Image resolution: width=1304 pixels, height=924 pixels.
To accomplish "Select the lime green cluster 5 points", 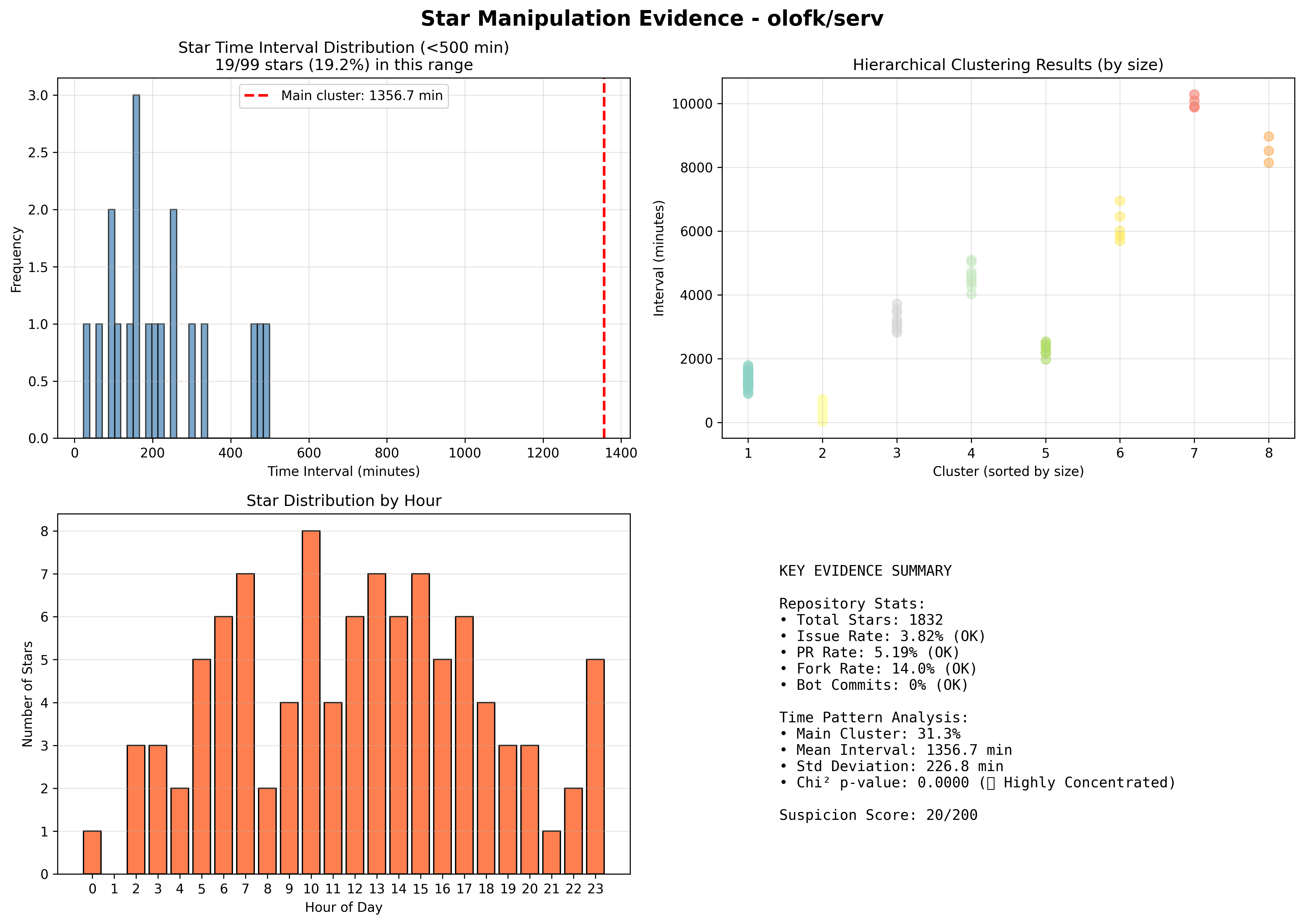I will tap(1046, 351).
